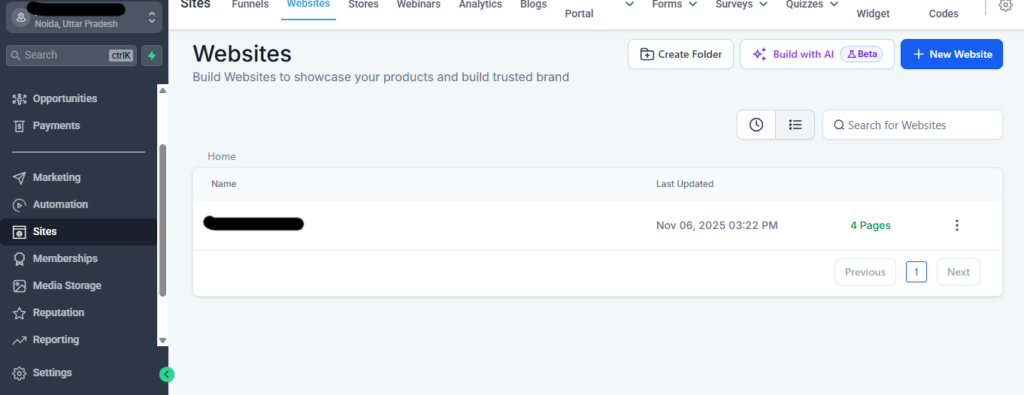
Task: Open the Widget tab
Action: point(873,14)
